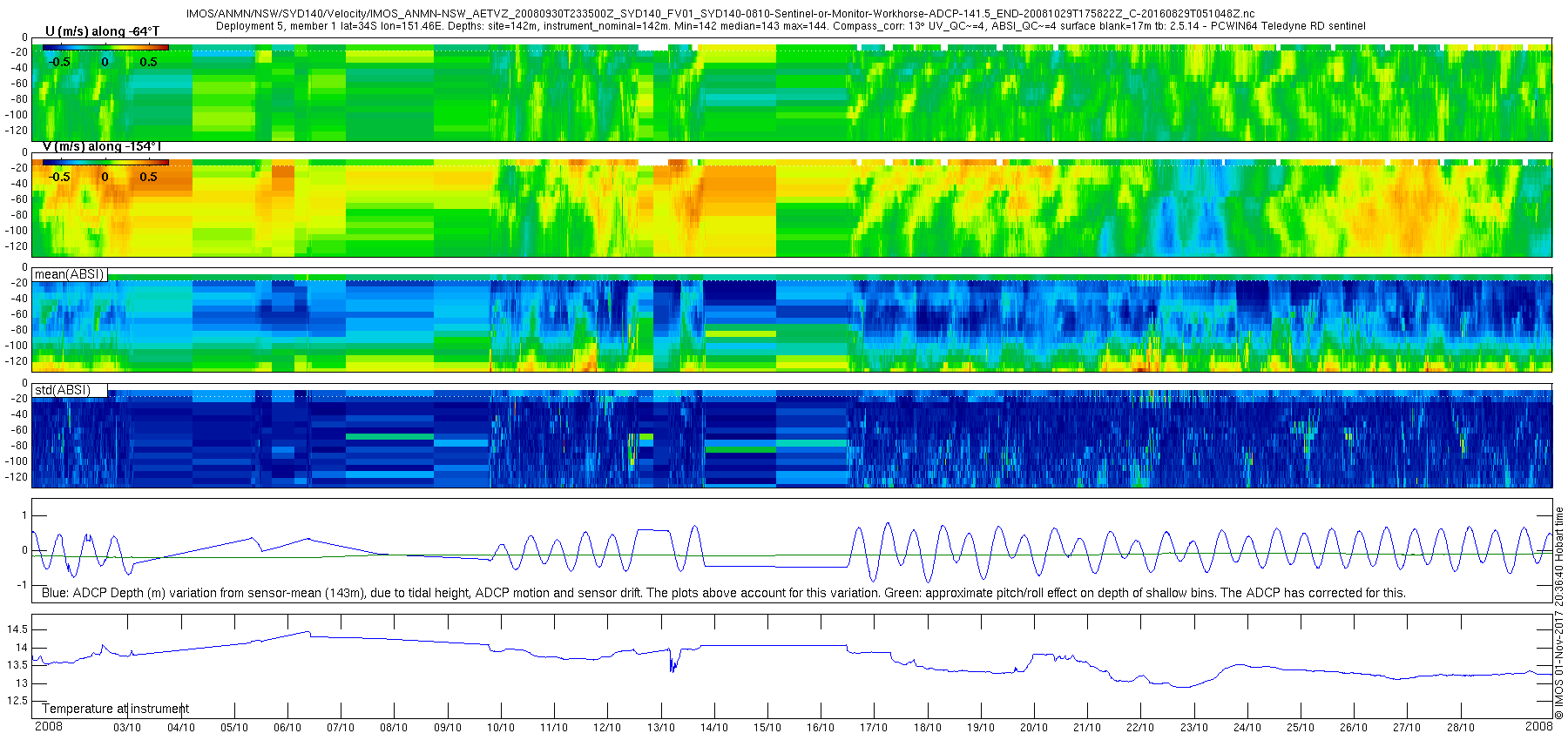Screen dimensions: 1568x740
Task: Click inside the mean(ABSI) heatmap panel
Action: pos(792,320)
